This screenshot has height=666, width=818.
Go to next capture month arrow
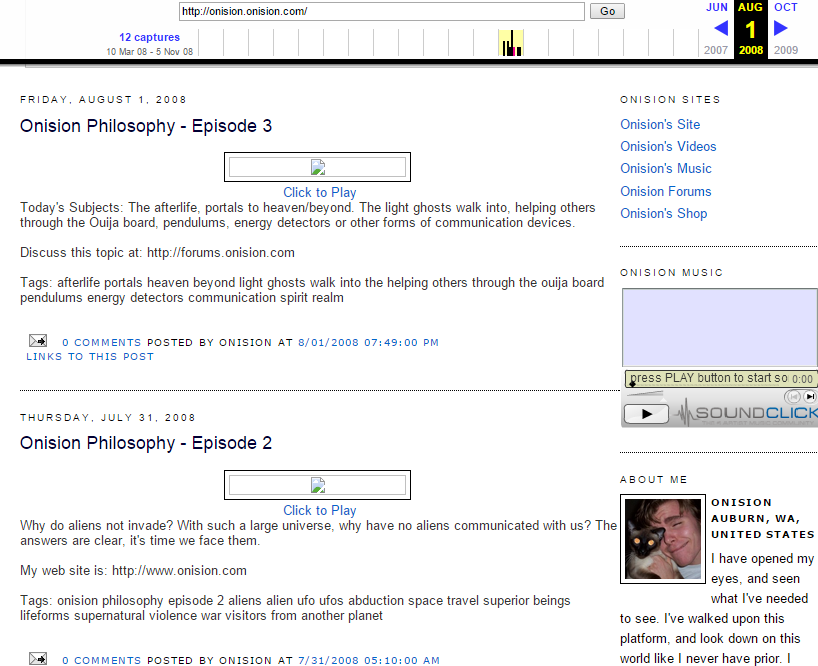point(780,28)
